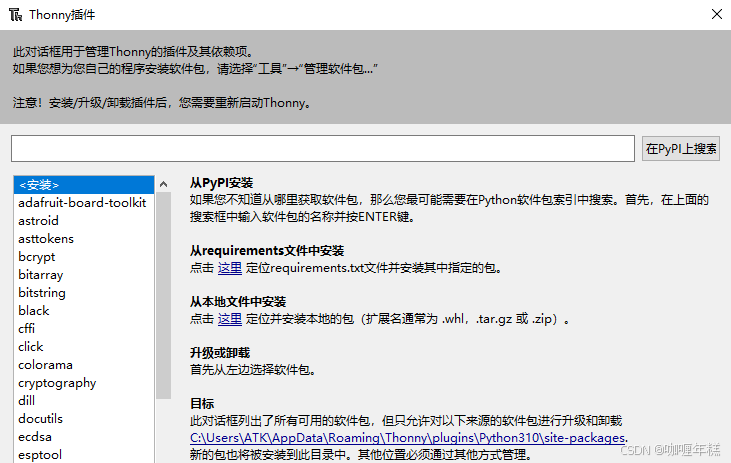Close the Thonny插件 dialog
Image resolution: width=731 pixels, height=463 pixels.
[717, 14]
